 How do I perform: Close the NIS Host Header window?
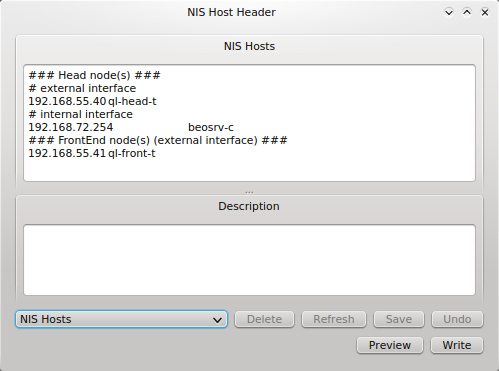click(485, 13)
